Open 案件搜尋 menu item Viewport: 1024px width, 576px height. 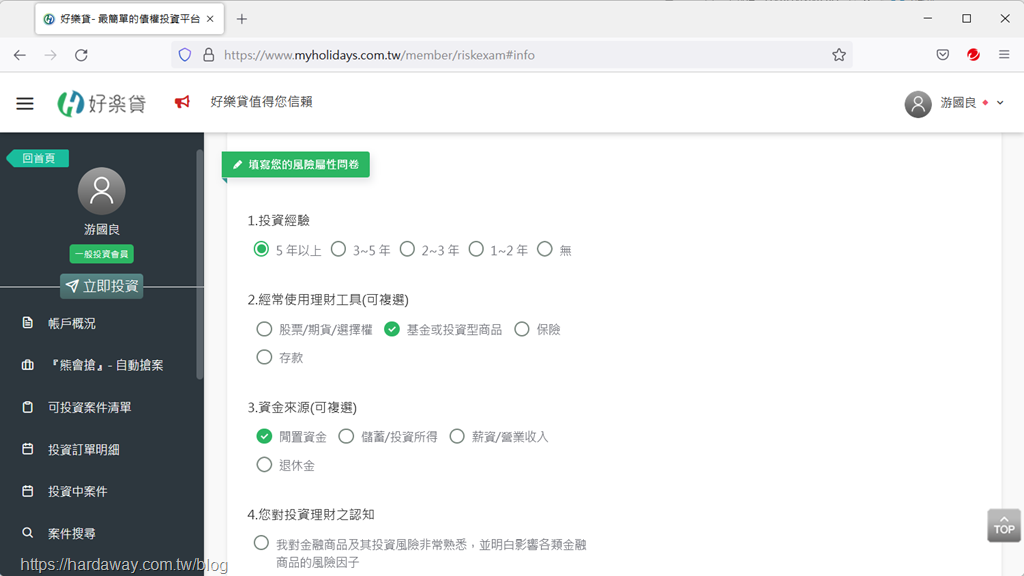(x=71, y=534)
